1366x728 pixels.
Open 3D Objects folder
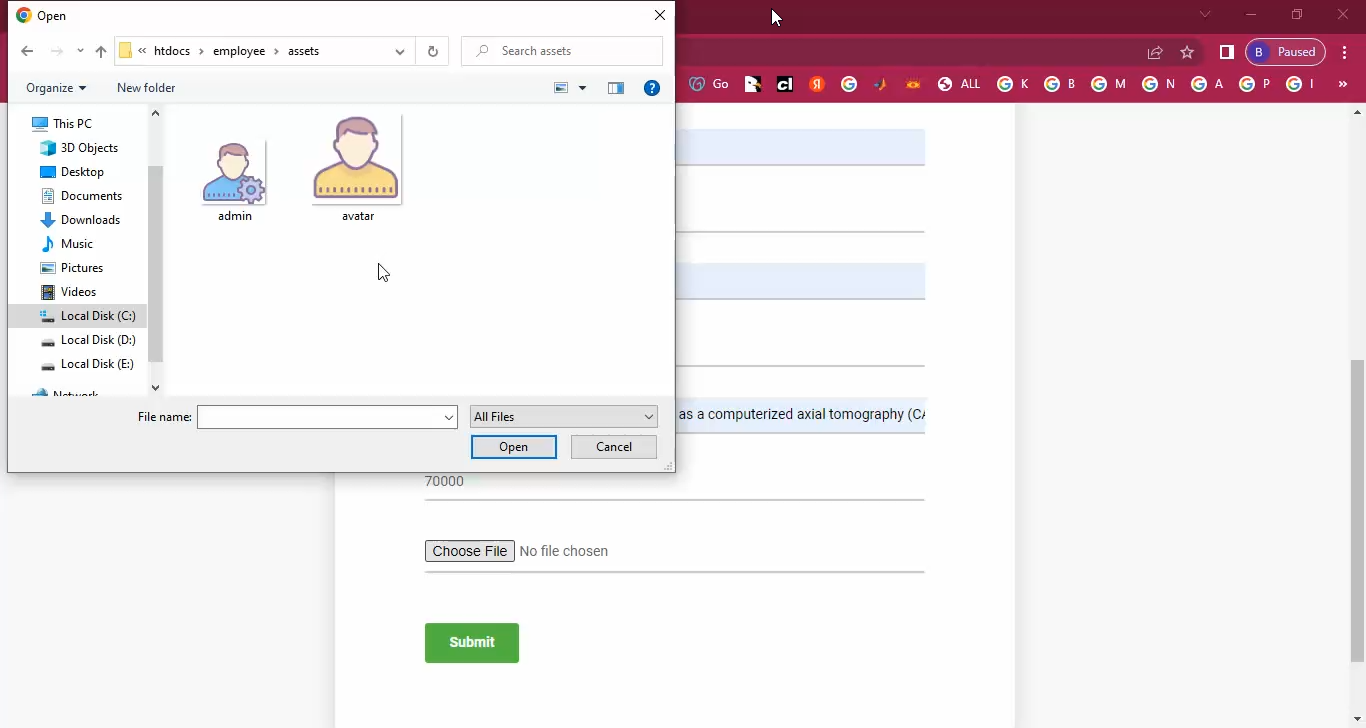(x=89, y=148)
